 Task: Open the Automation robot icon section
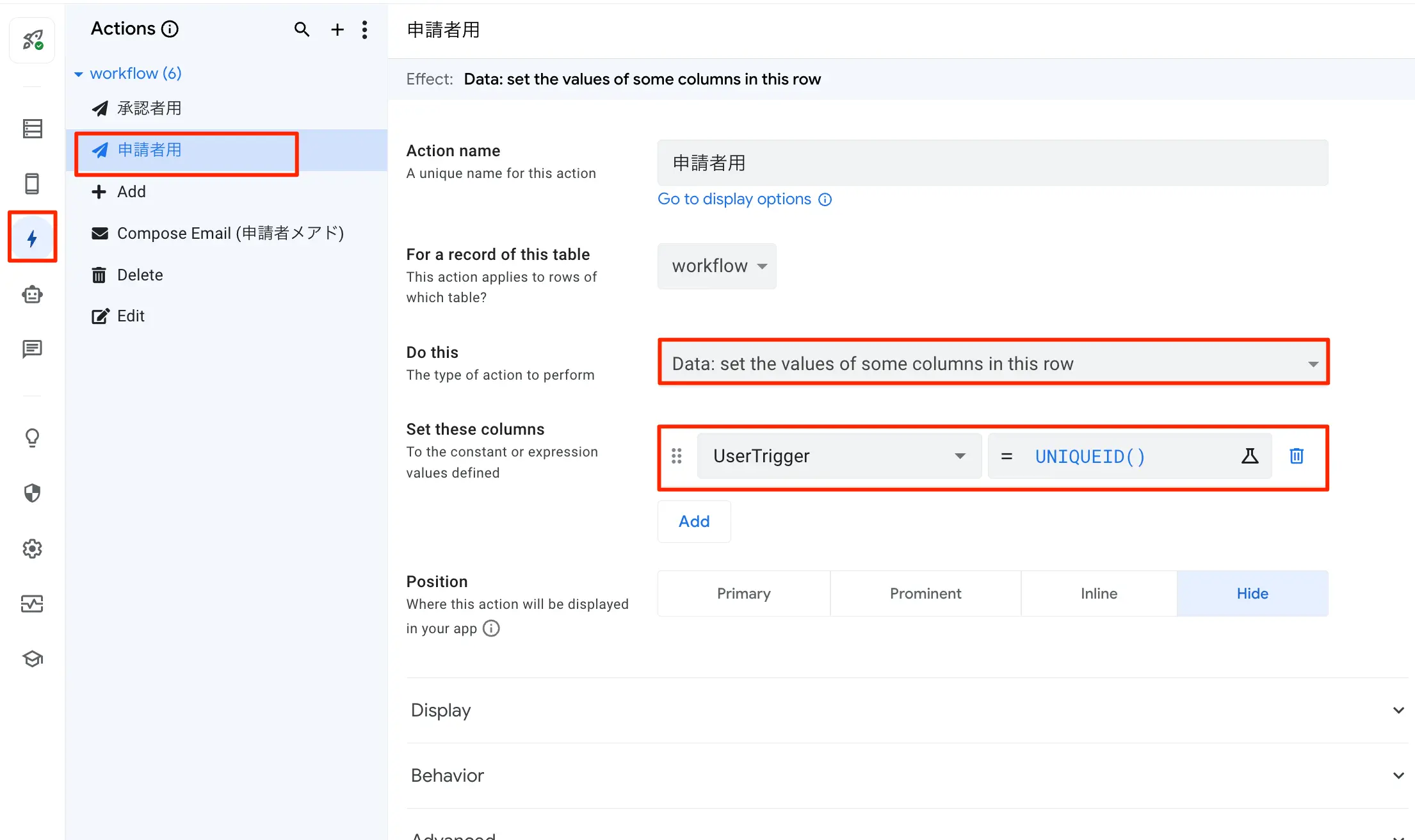(32, 295)
